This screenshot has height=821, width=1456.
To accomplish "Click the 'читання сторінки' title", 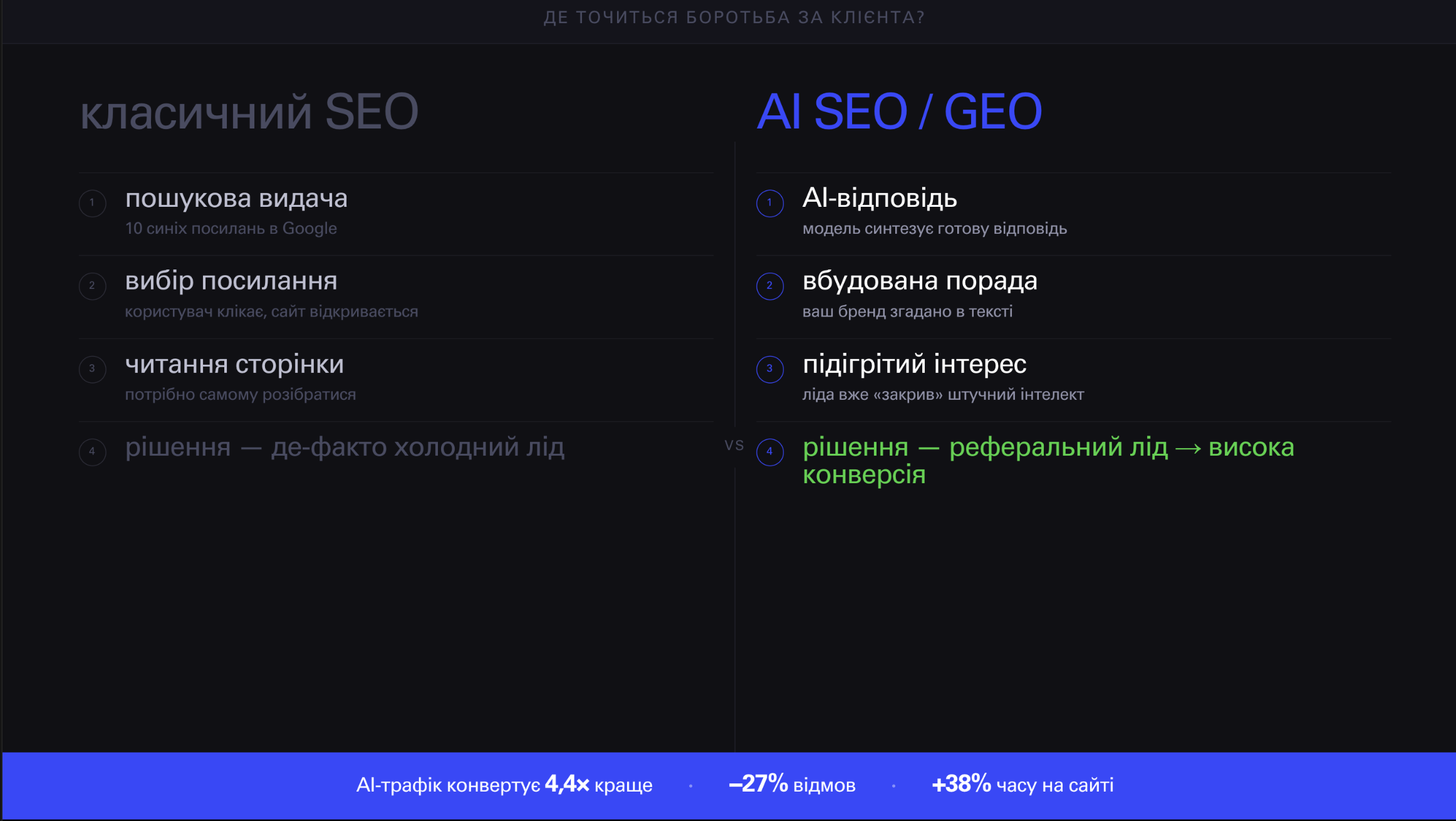I will pyautogui.click(x=234, y=364).
